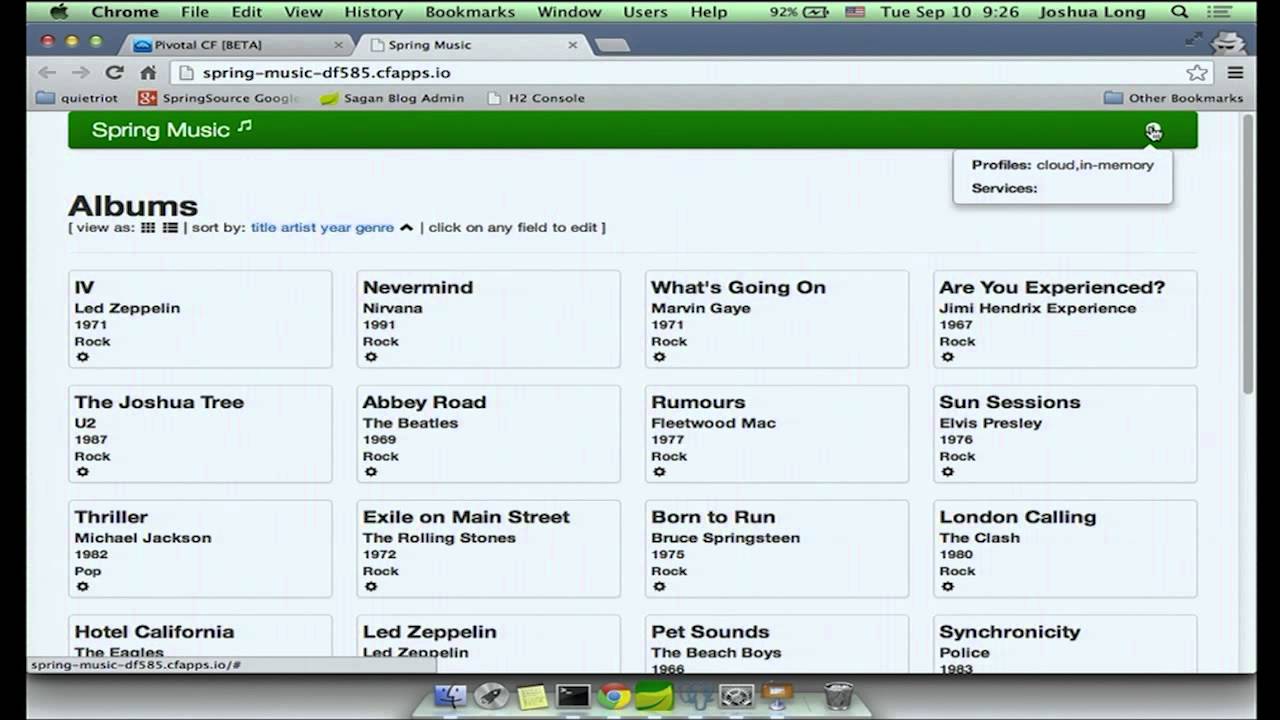This screenshot has height=720, width=1280.
Task: Switch albums to list view
Action: click(170, 228)
